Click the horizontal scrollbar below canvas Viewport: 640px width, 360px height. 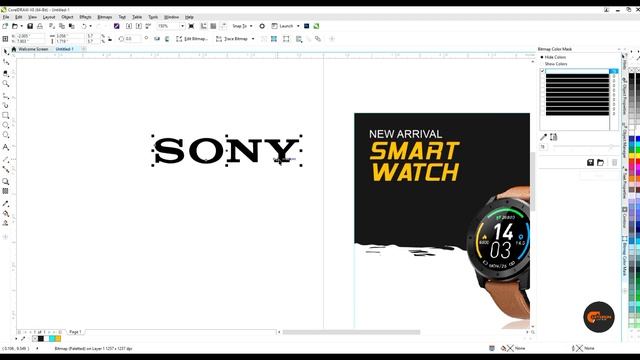point(351,332)
